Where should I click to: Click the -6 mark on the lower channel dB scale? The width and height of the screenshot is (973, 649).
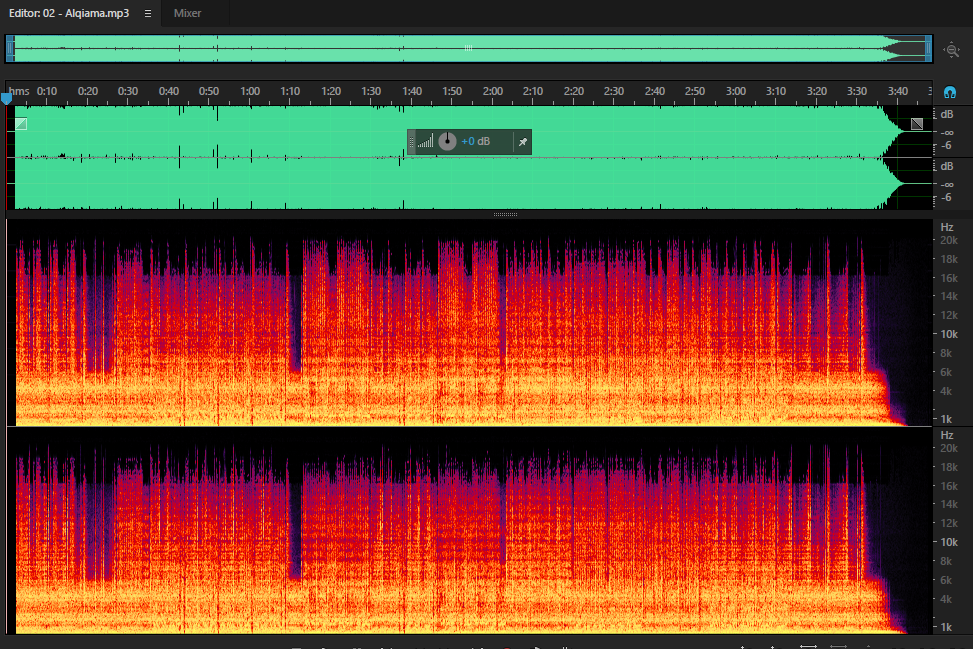(946, 198)
